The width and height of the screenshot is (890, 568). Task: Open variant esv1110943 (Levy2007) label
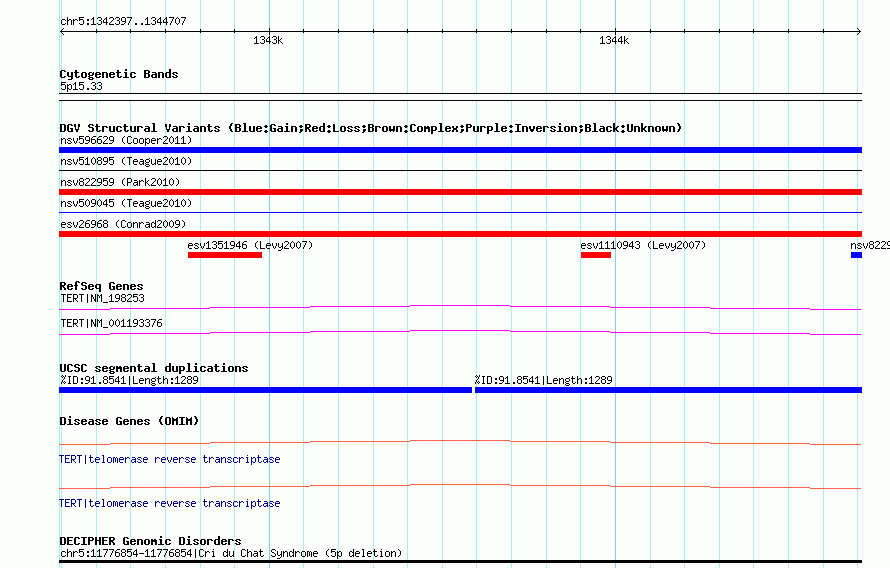pyautogui.click(x=643, y=245)
